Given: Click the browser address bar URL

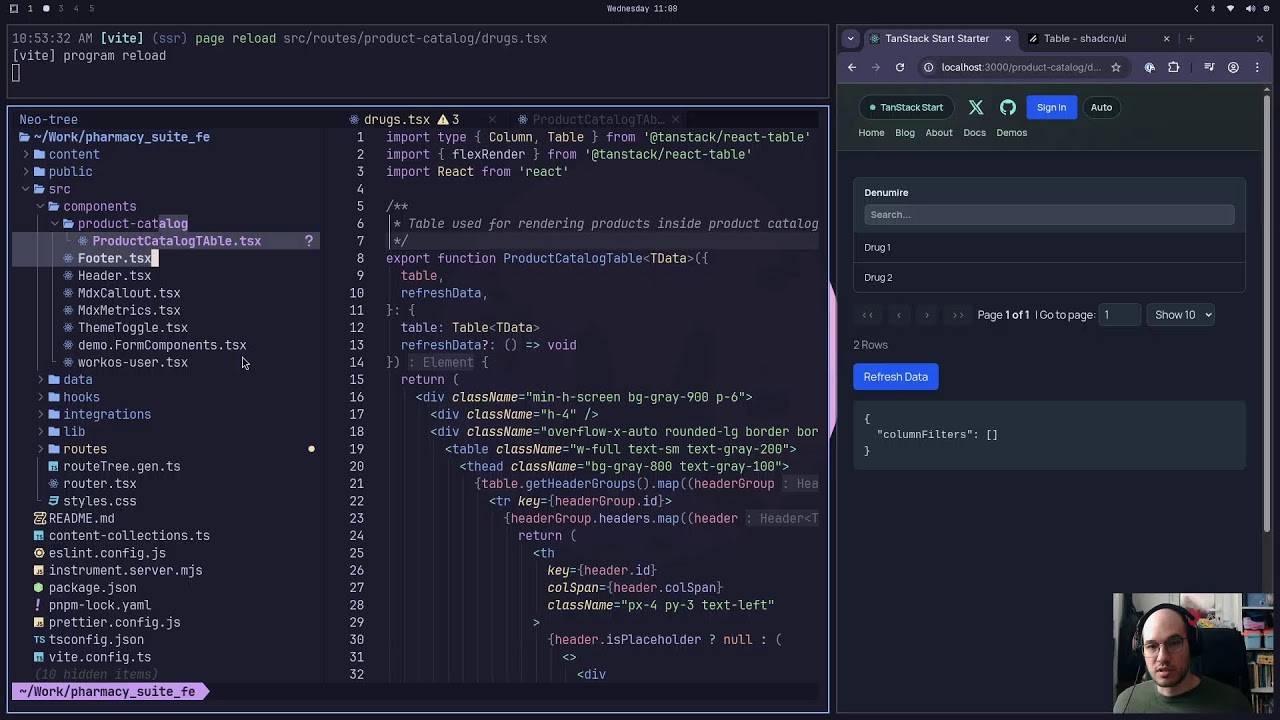Looking at the screenshot, I should click(1020, 67).
